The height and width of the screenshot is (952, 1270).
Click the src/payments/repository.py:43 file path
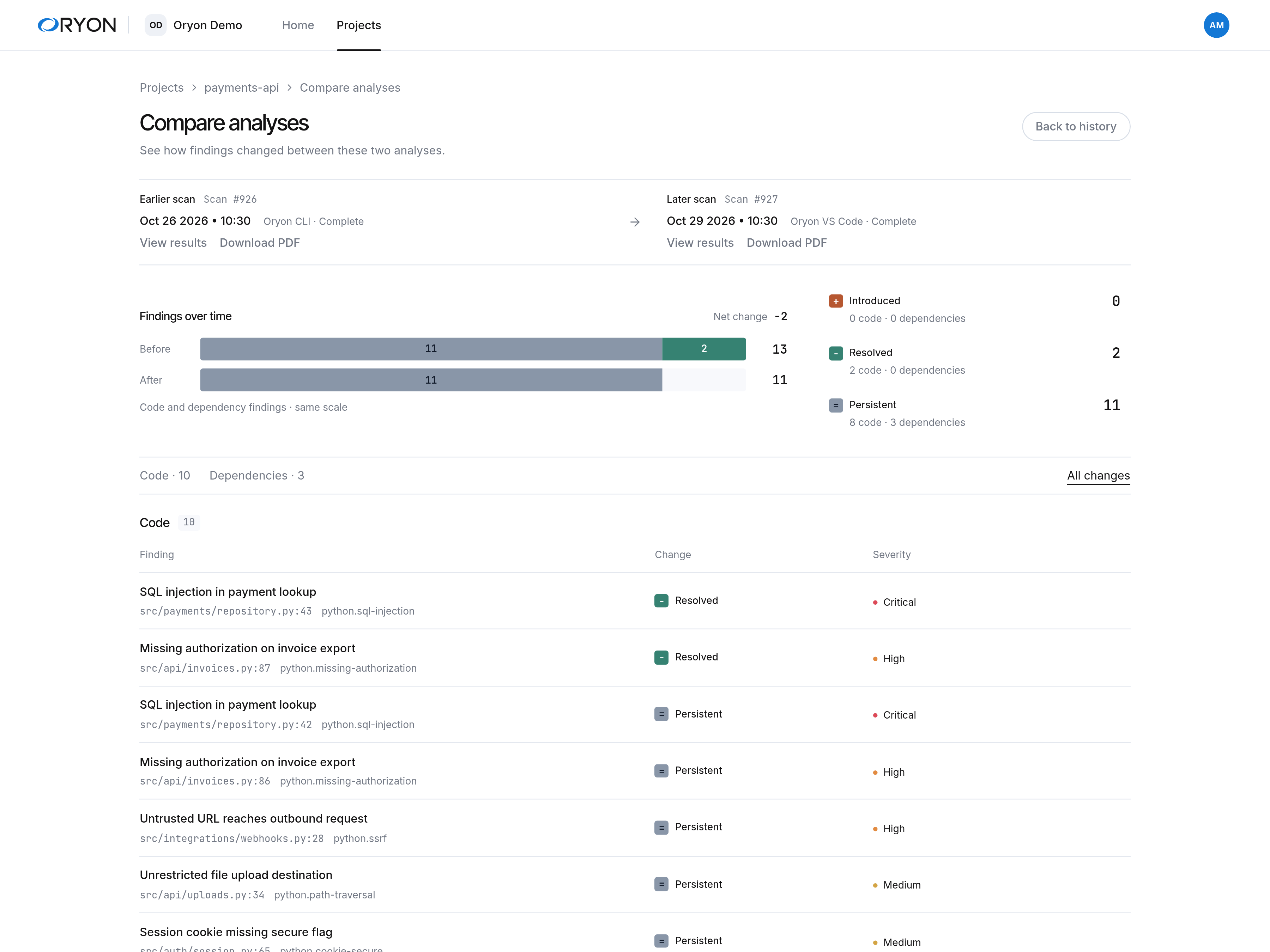click(226, 611)
